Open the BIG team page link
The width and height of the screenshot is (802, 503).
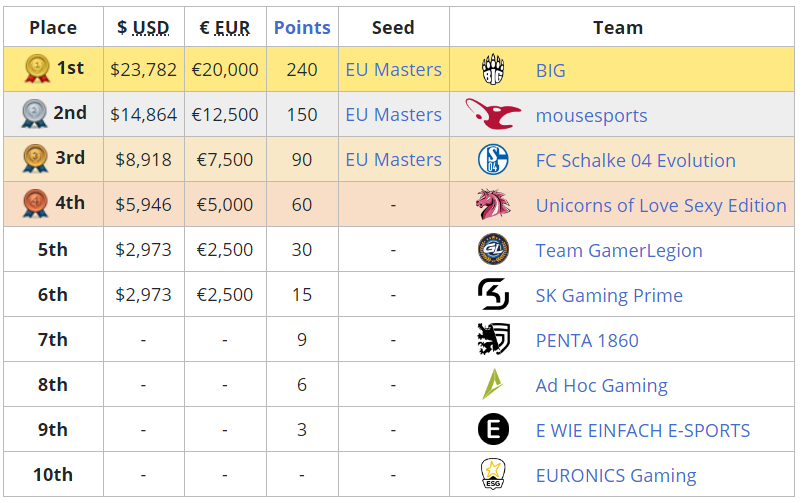pyautogui.click(x=550, y=70)
